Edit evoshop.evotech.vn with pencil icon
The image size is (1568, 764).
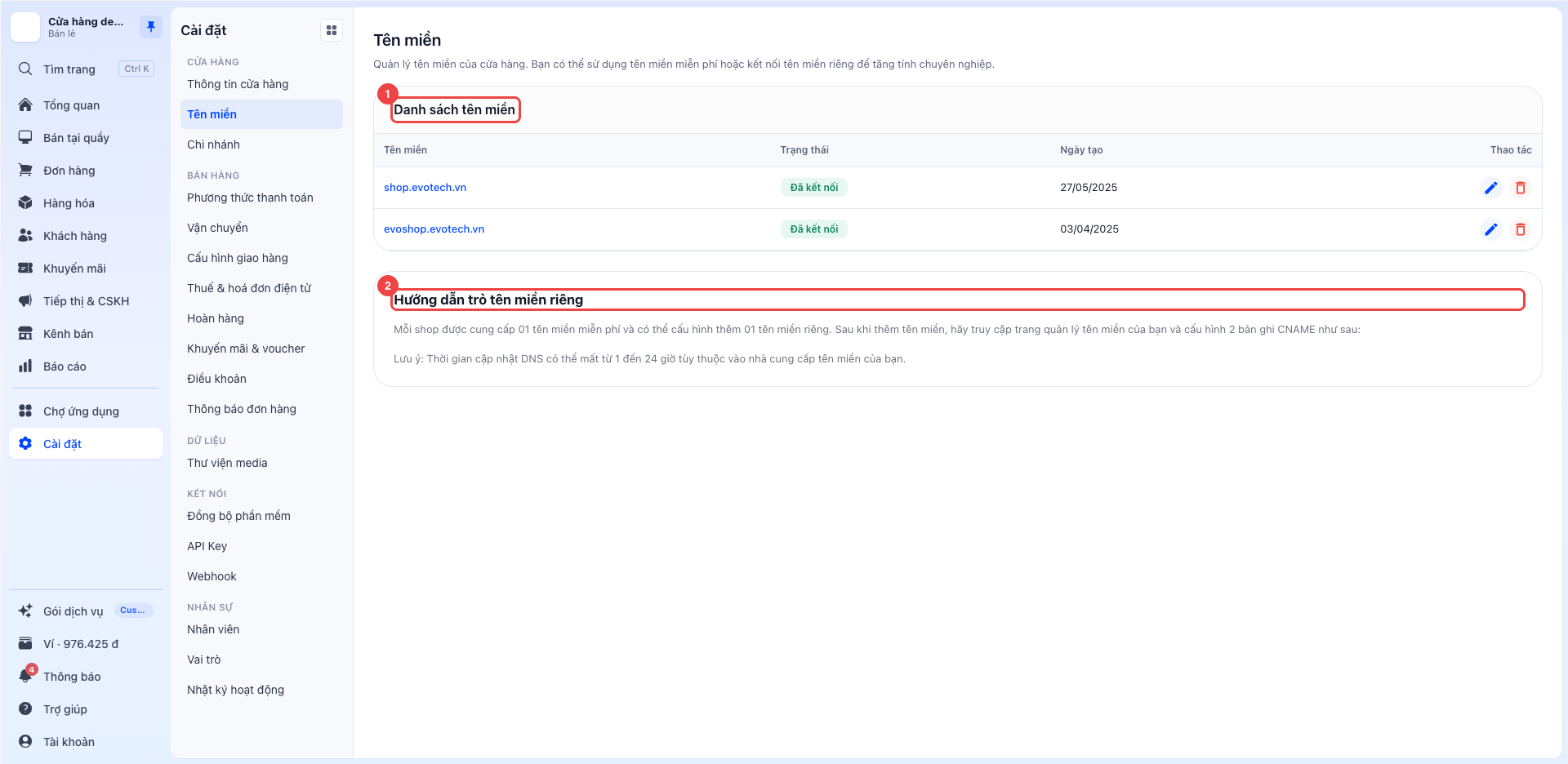point(1490,229)
